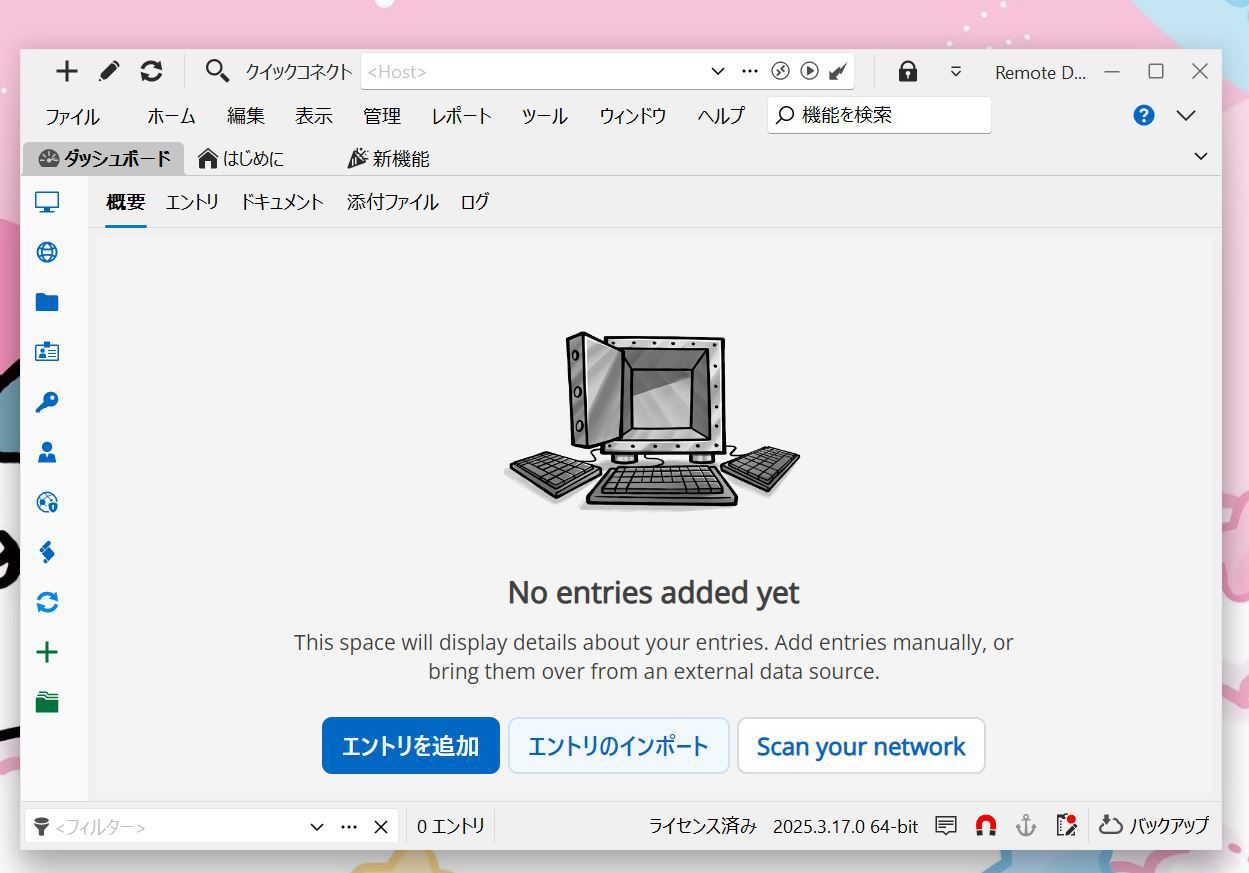Open the chevron dropdown beside the padlock
Screen dimensions: 1249x873
(956, 71)
